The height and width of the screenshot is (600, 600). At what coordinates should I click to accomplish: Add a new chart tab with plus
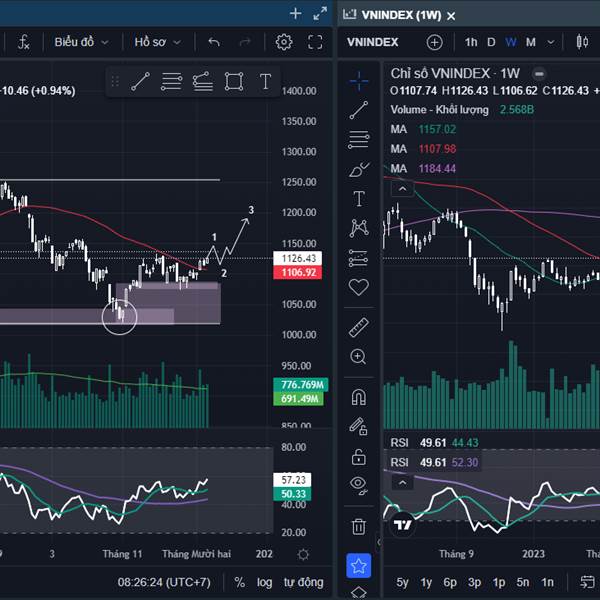point(295,14)
